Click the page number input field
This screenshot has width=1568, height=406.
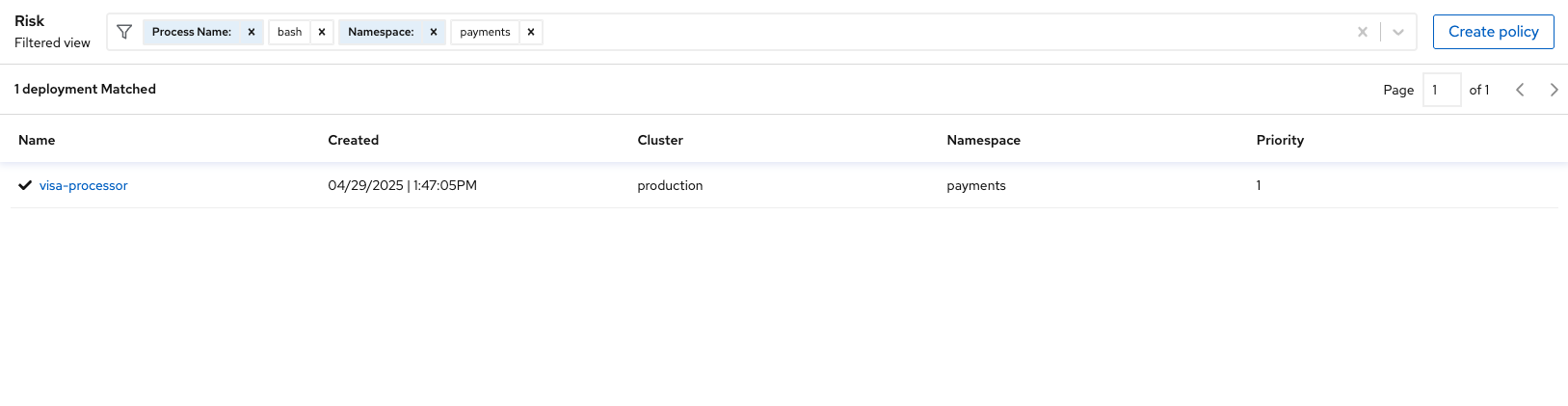tap(1442, 90)
